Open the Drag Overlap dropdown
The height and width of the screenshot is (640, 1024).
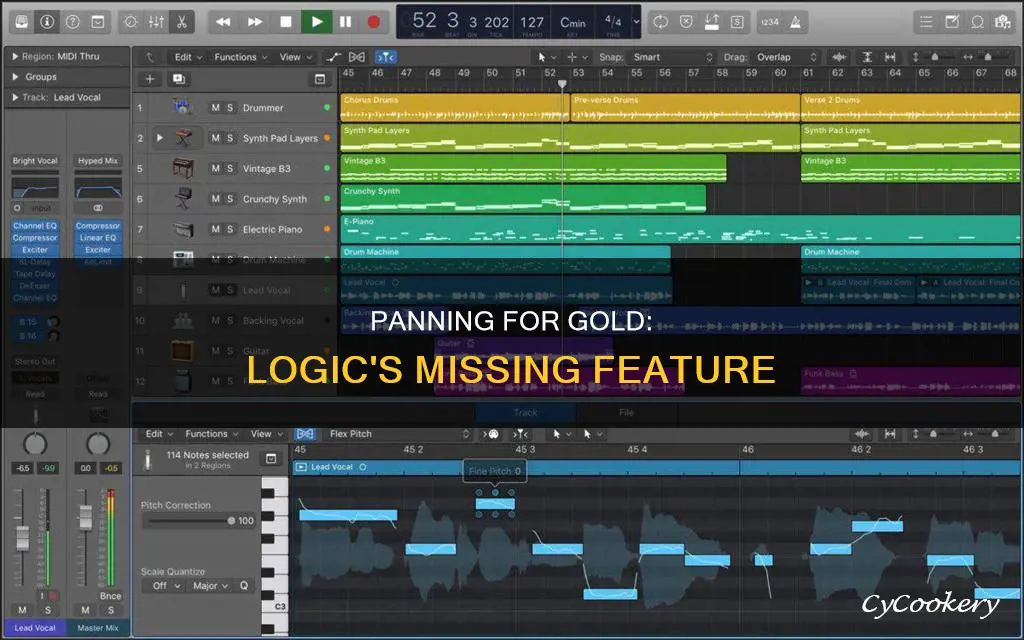(x=786, y=57)
